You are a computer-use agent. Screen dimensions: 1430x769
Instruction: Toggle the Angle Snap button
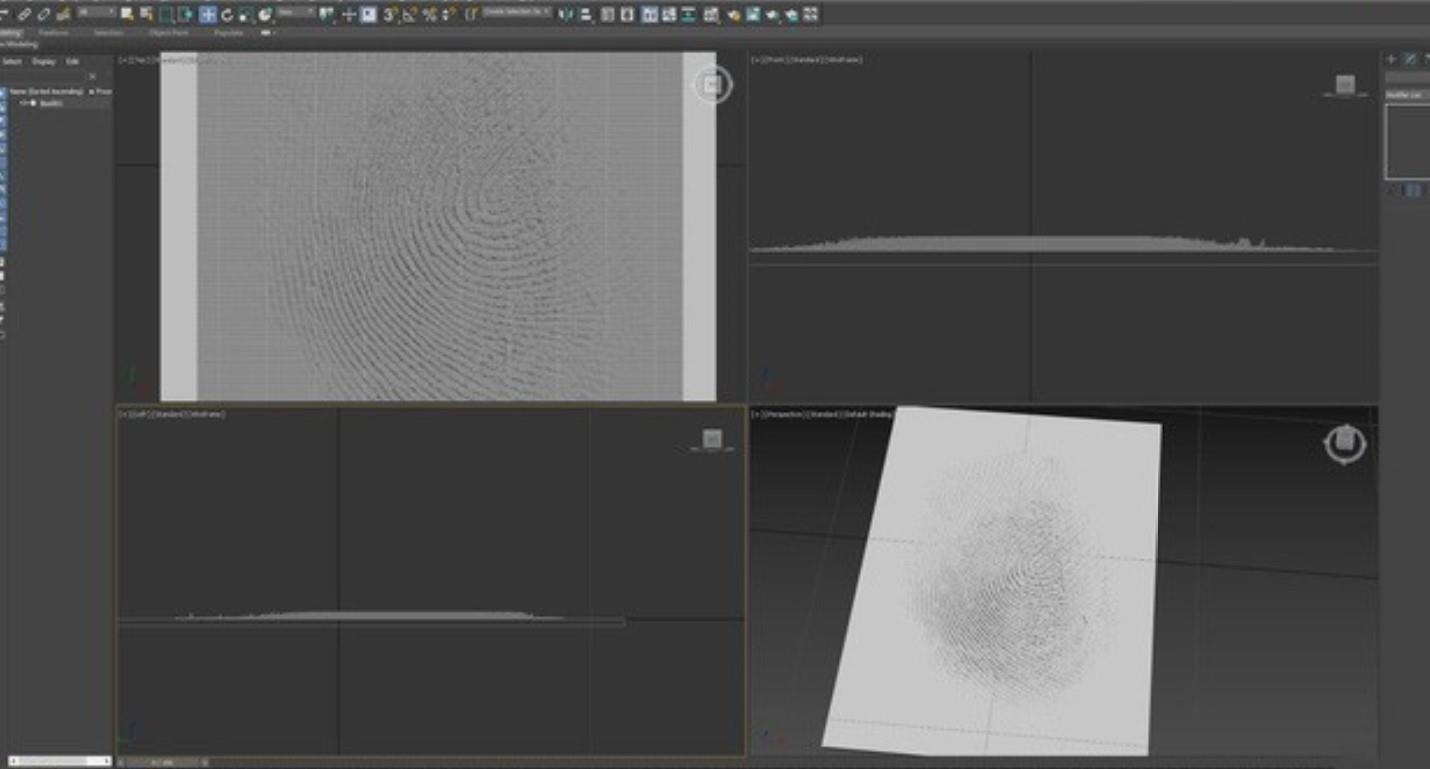coord(410,14)
